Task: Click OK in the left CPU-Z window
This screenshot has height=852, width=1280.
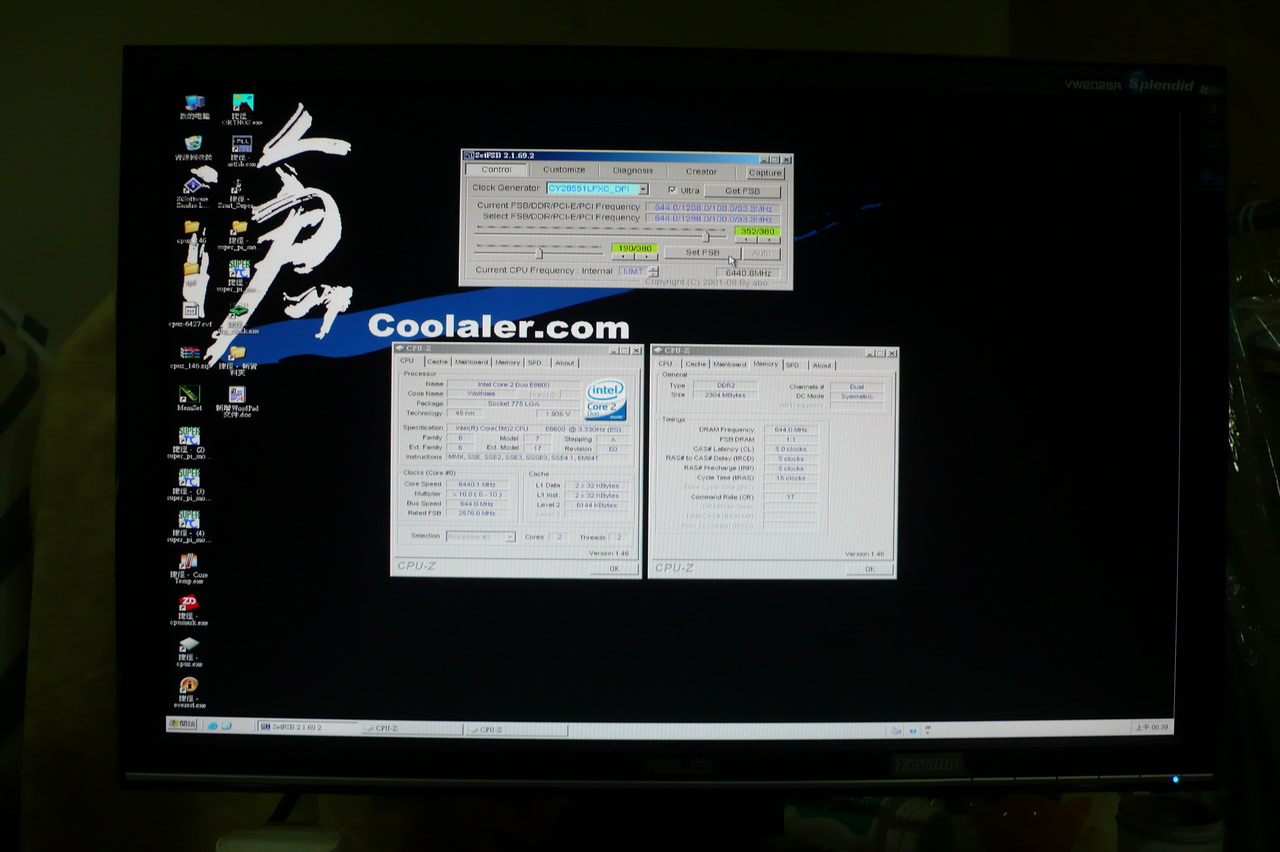Action: pyautogui.click(x=614, y=568)
